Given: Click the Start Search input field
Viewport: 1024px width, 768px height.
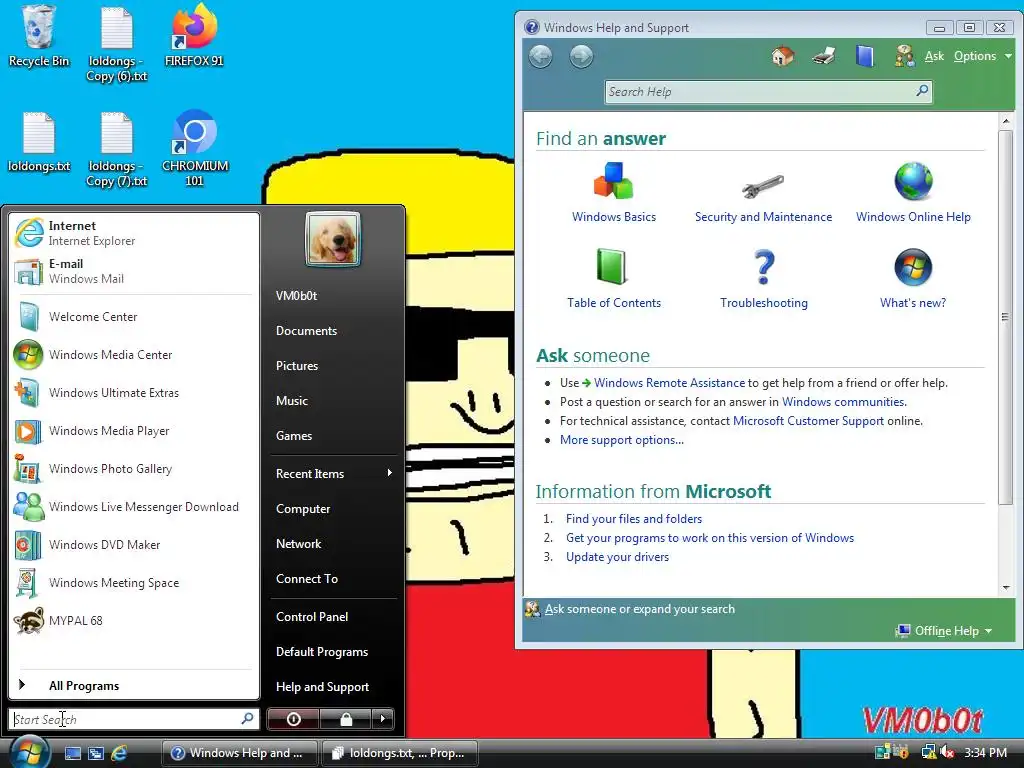Looking at the screenshot, I should point(133,719).
